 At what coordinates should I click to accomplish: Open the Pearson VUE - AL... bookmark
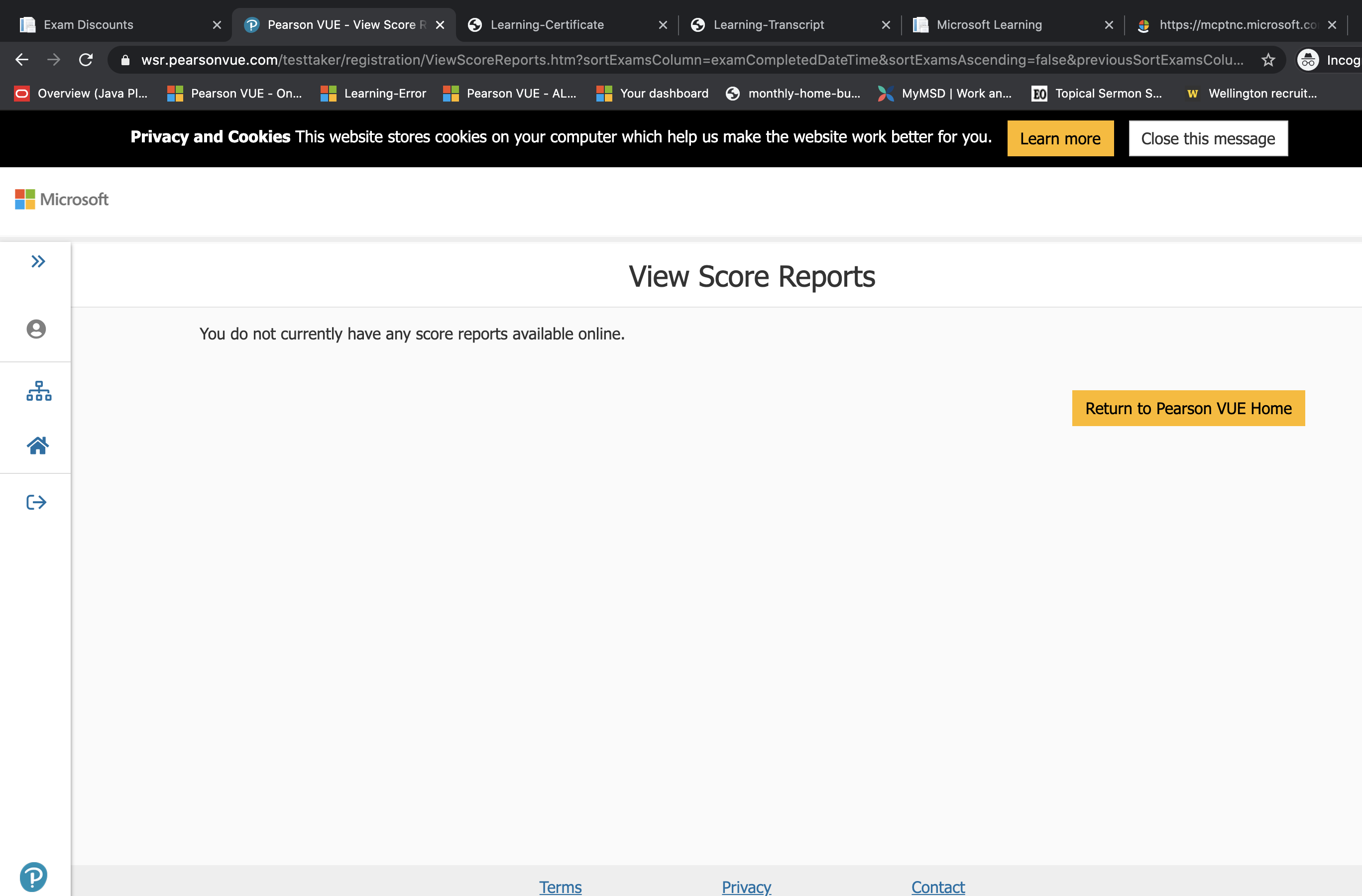tap(510, 93)
